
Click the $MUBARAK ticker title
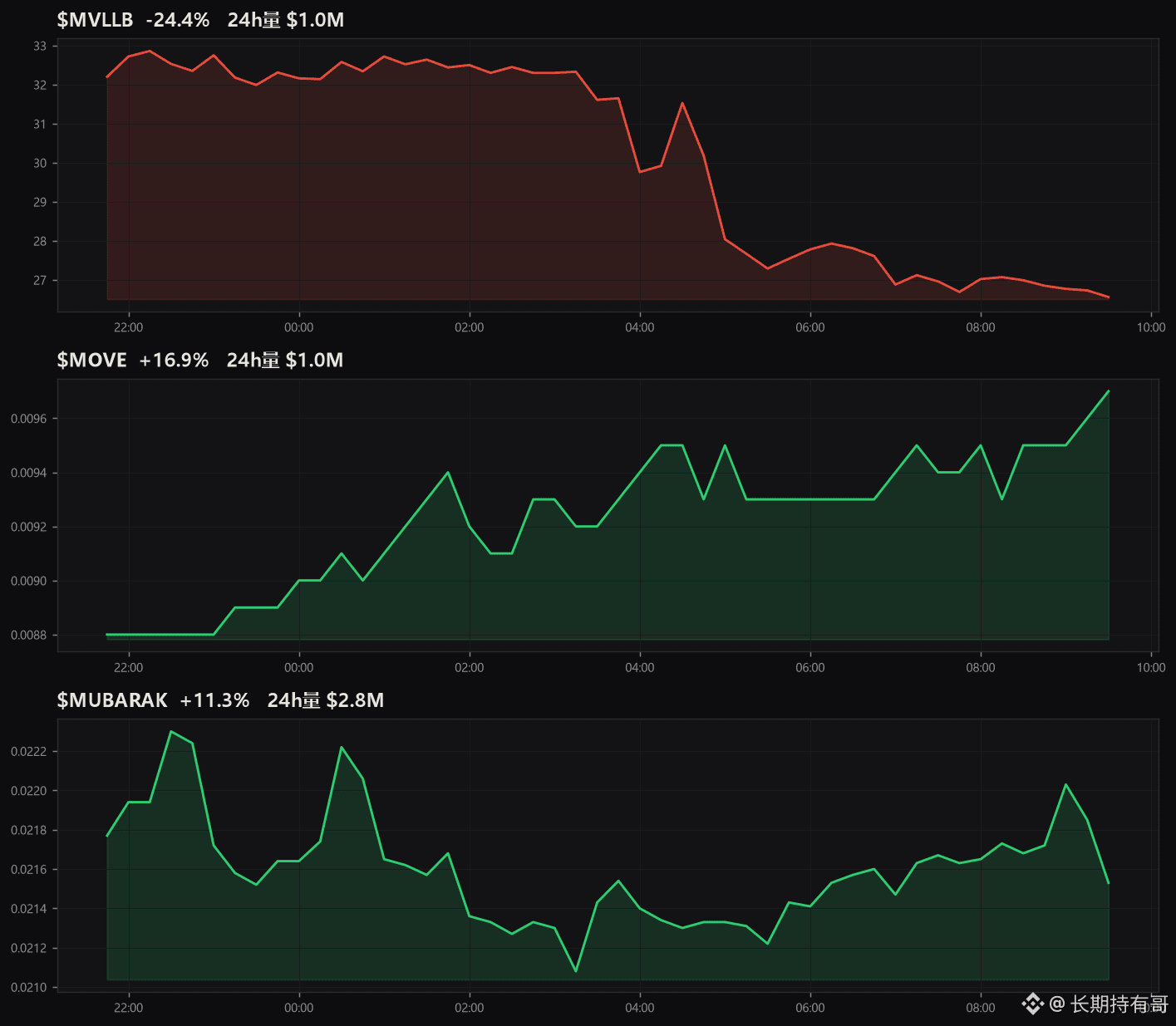pos(112,700)
